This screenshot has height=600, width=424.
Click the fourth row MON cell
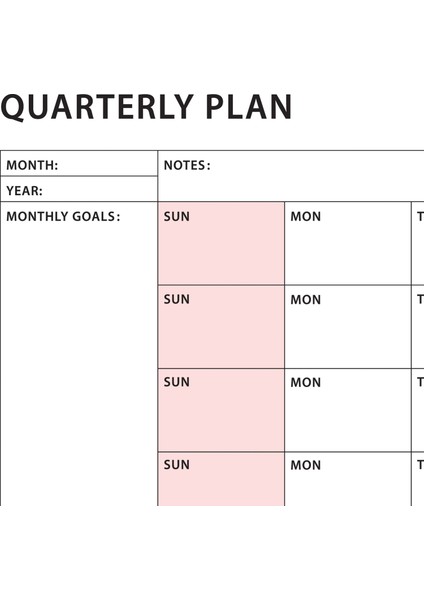click(348, 479)
